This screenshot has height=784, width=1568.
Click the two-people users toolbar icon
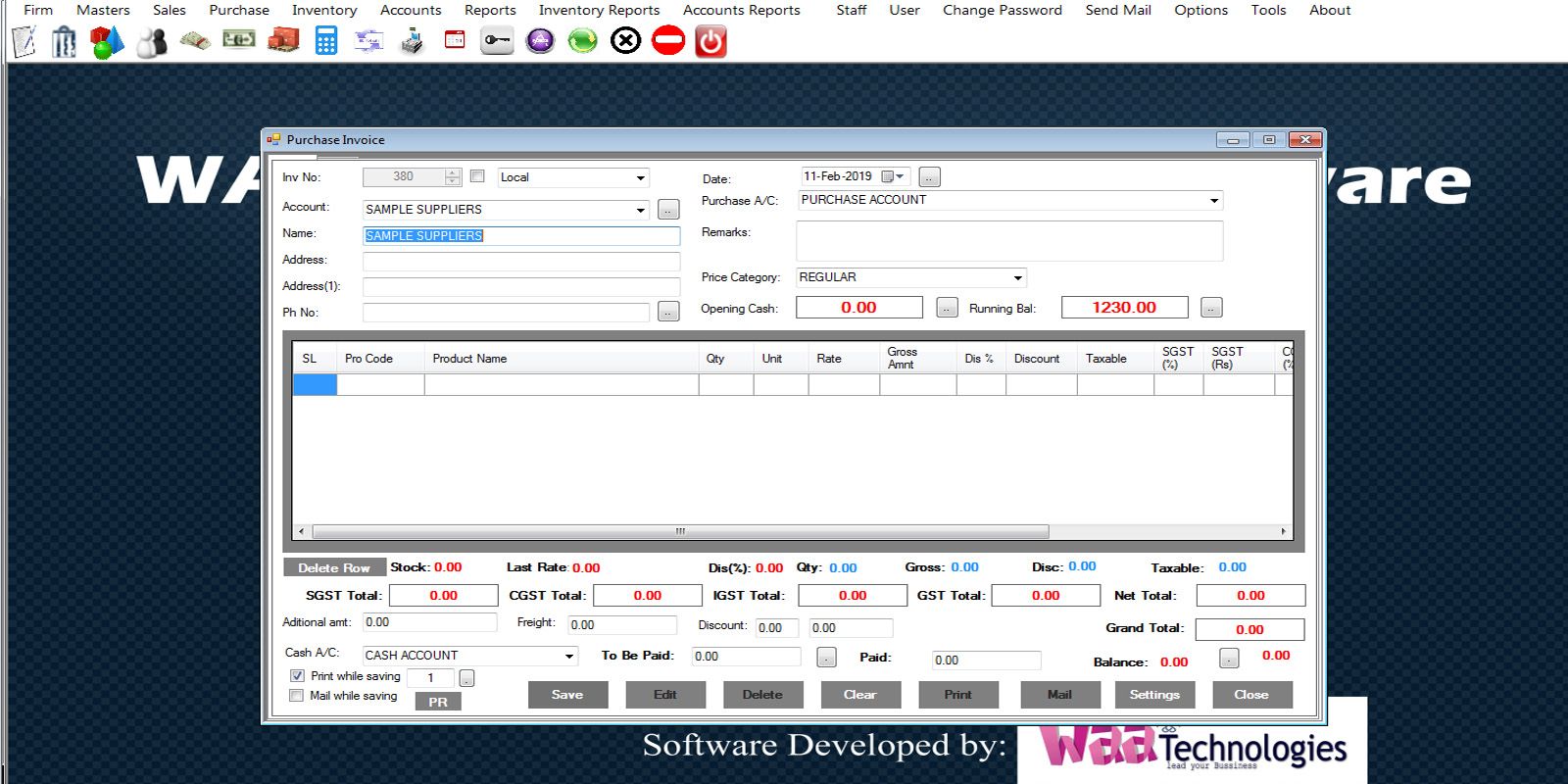151,41
